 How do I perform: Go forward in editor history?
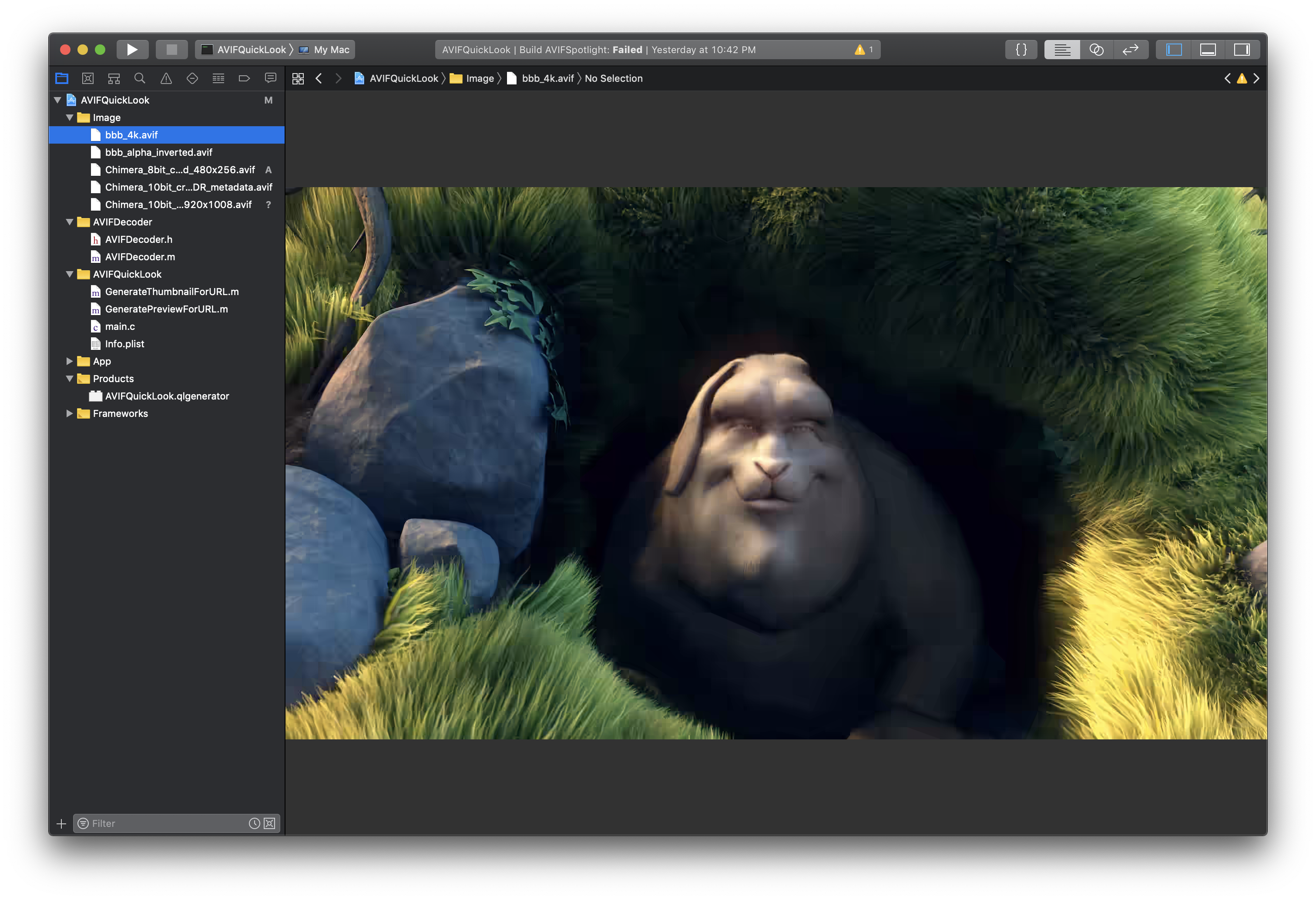(338, 79)
